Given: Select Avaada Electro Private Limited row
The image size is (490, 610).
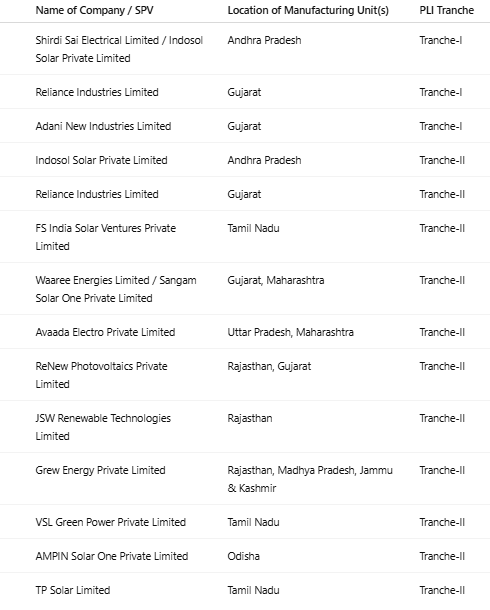Looking at the screenshot, I should (x=245, y=332).
